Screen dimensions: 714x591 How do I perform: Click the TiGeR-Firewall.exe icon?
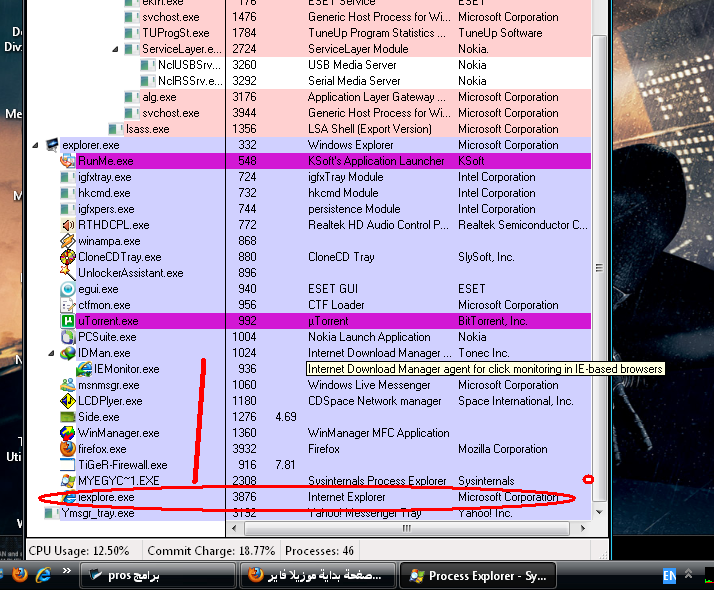(x=67, y=465)
